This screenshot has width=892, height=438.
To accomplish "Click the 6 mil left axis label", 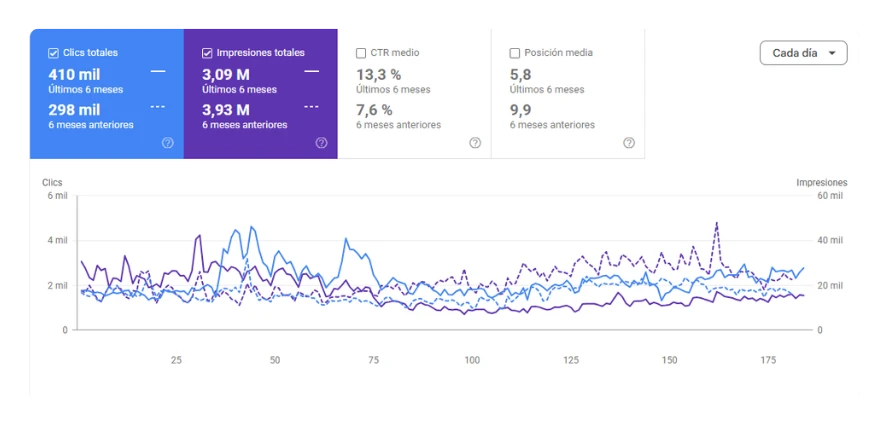I will (x=57, y=196).
